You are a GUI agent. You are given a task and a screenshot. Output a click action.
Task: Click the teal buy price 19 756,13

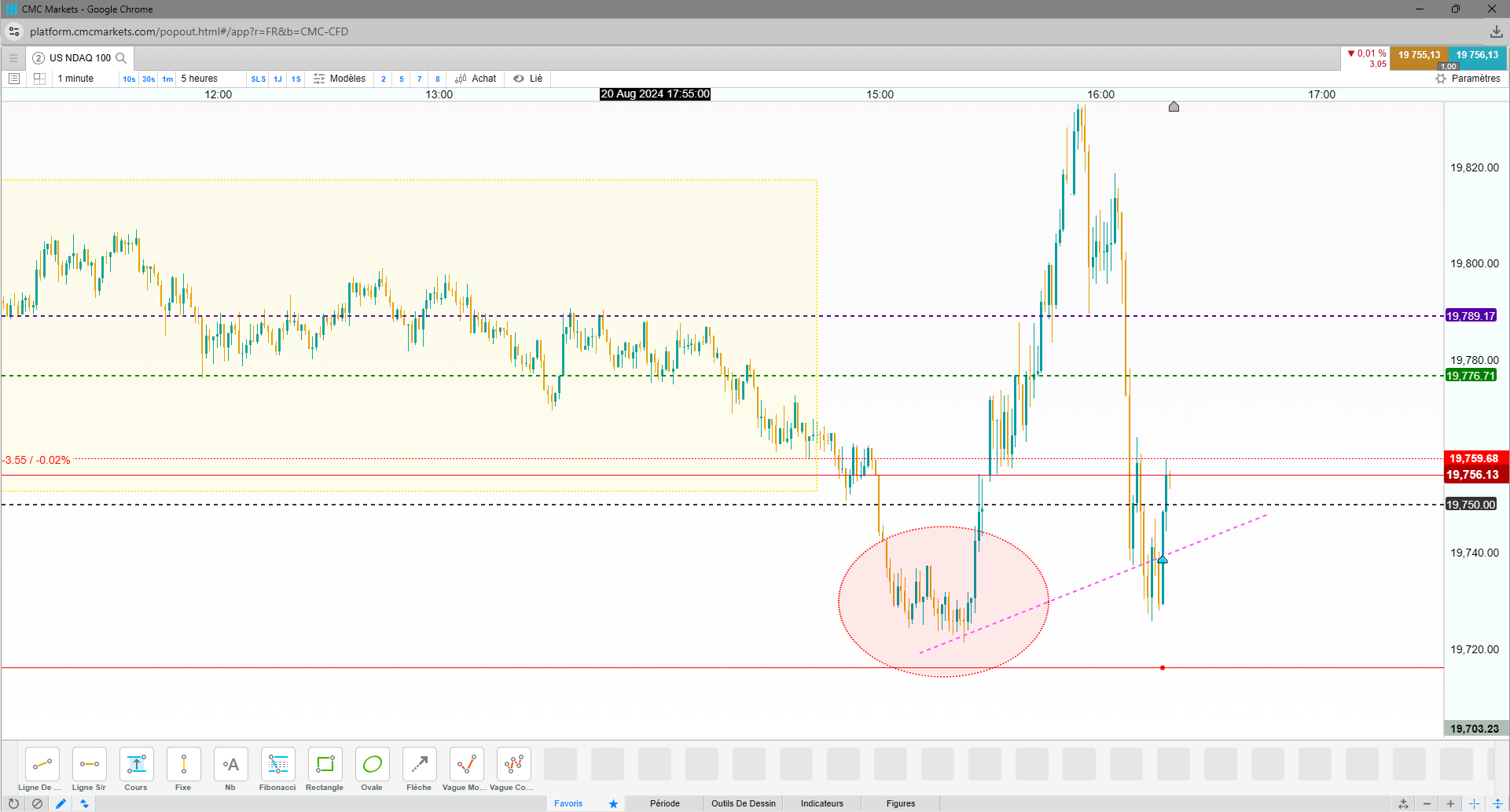(x=1477, y=58)
